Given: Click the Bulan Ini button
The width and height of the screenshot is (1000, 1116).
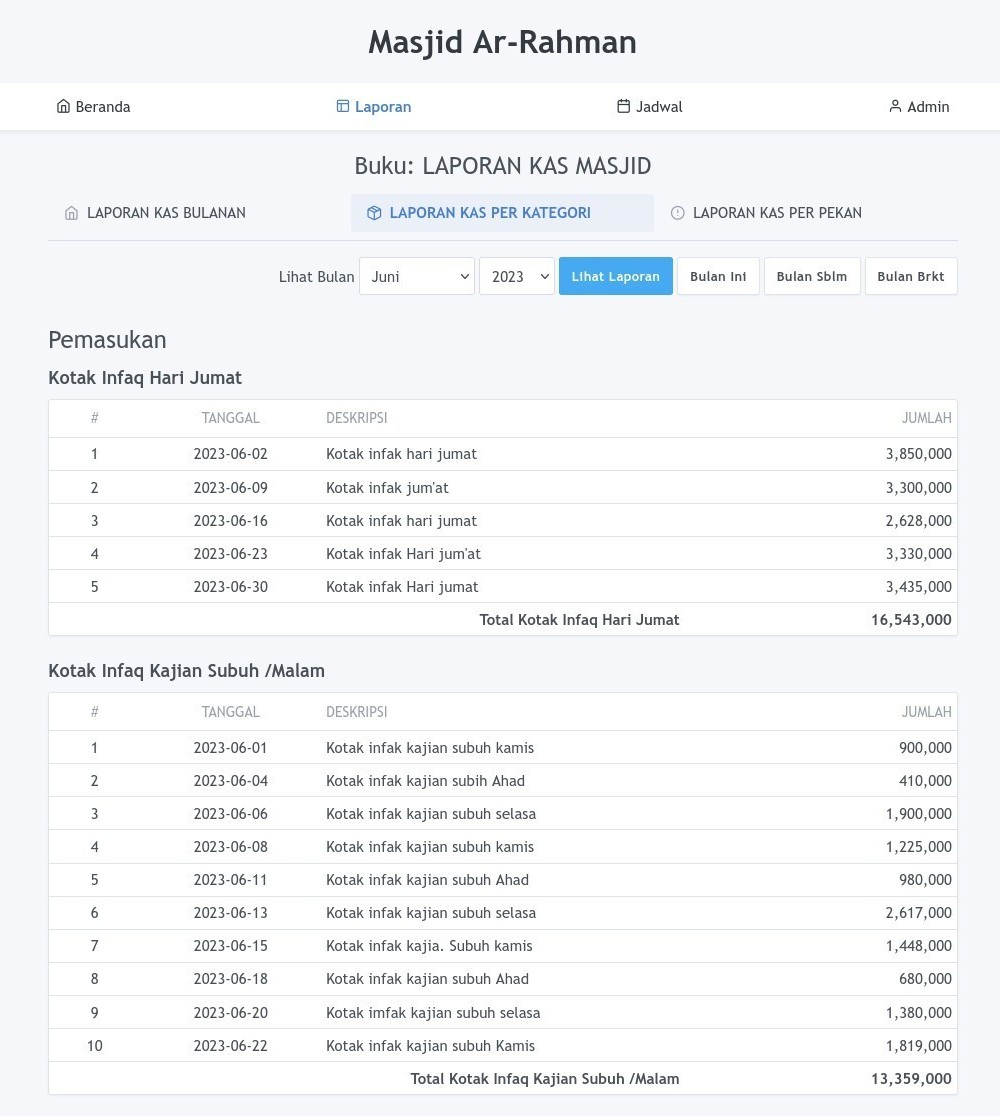Looking at the screenshot, I should [718, 276].
